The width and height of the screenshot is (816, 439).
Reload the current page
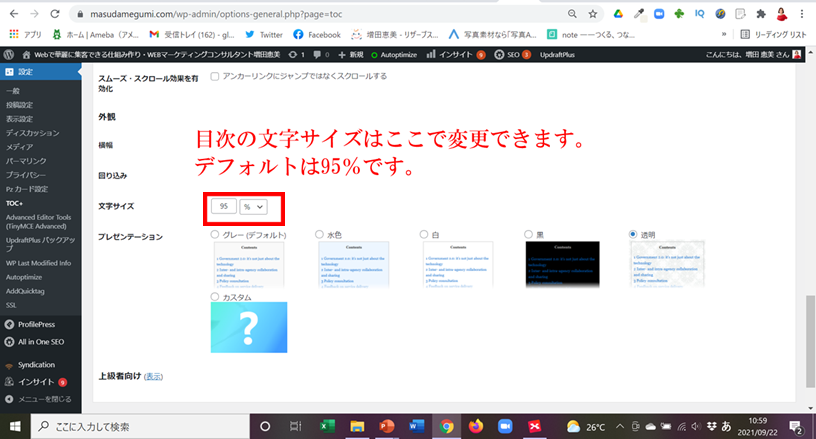(55, 14)
